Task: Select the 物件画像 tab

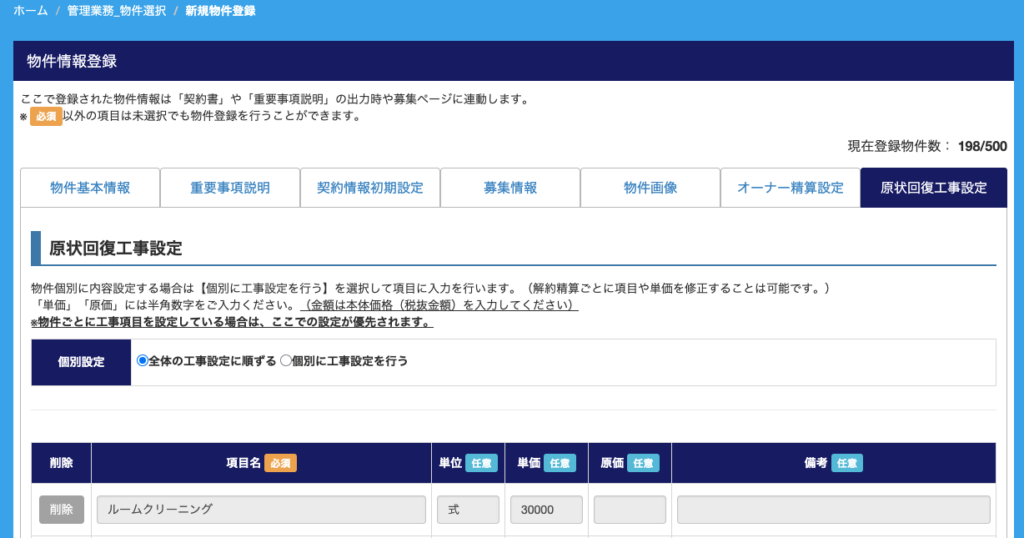Action: 650,188
